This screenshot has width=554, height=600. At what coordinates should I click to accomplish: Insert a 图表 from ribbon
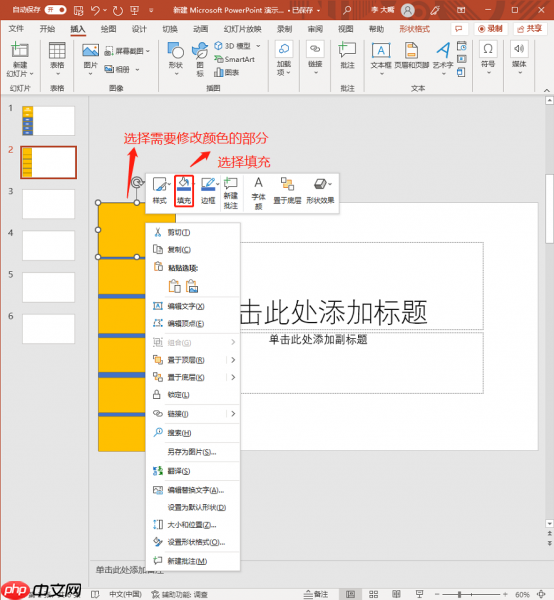[x=227, y=72]
